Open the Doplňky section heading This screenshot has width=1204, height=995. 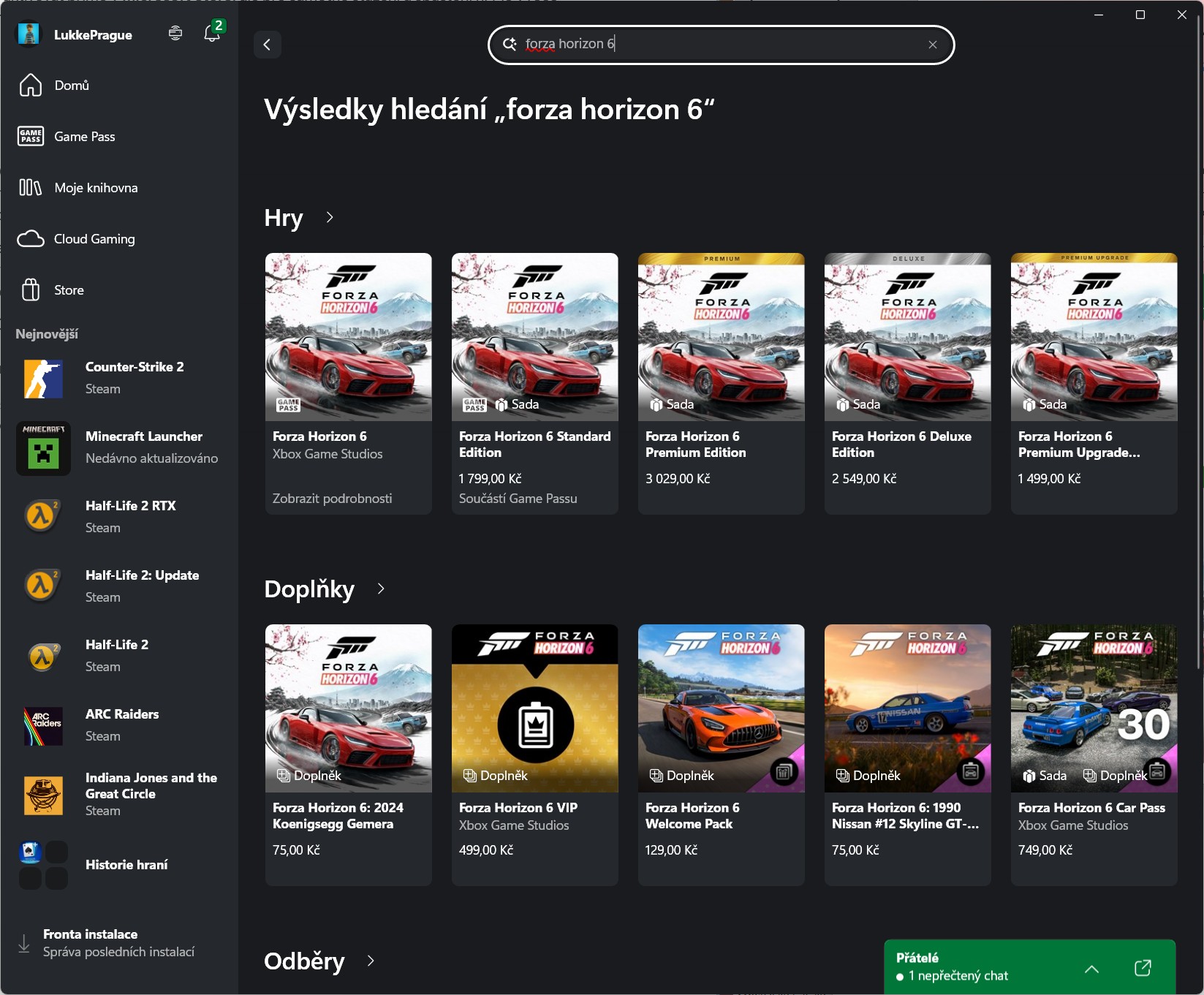click(x=309, y=589)
